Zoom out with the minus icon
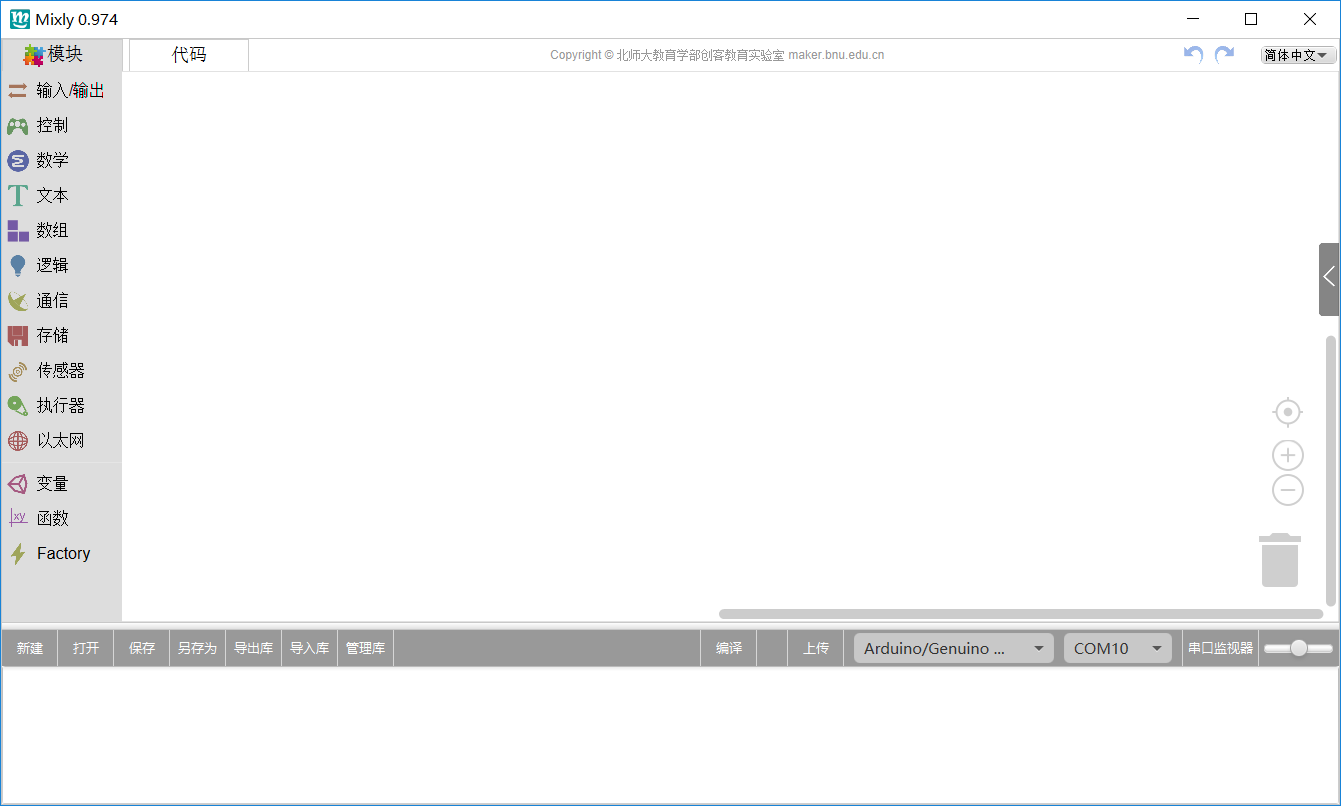 [1288, 490]
